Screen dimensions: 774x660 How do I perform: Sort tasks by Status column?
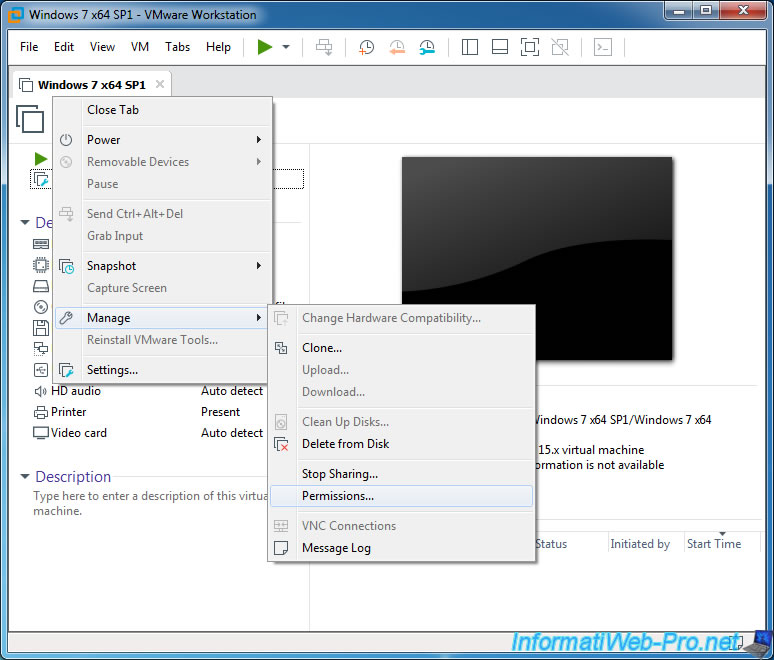point(551,544)
